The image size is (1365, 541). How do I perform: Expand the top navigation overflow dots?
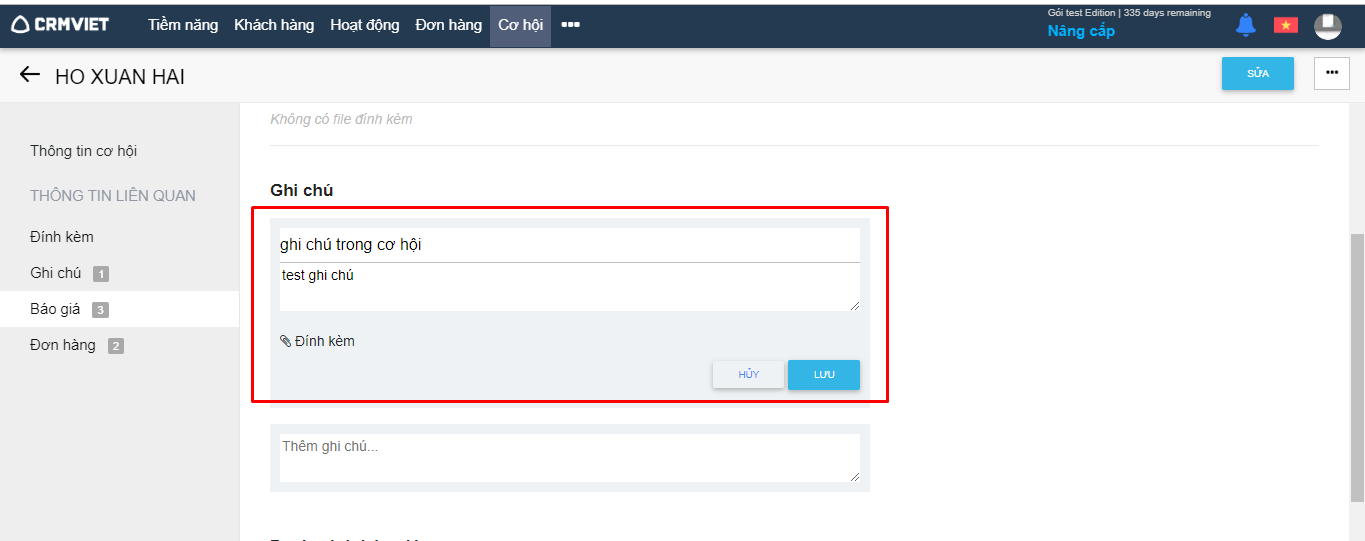point(570,25)
